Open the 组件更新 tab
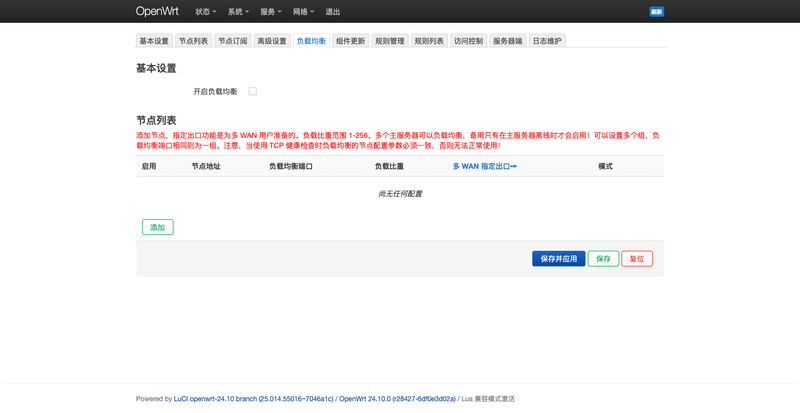 350,41
